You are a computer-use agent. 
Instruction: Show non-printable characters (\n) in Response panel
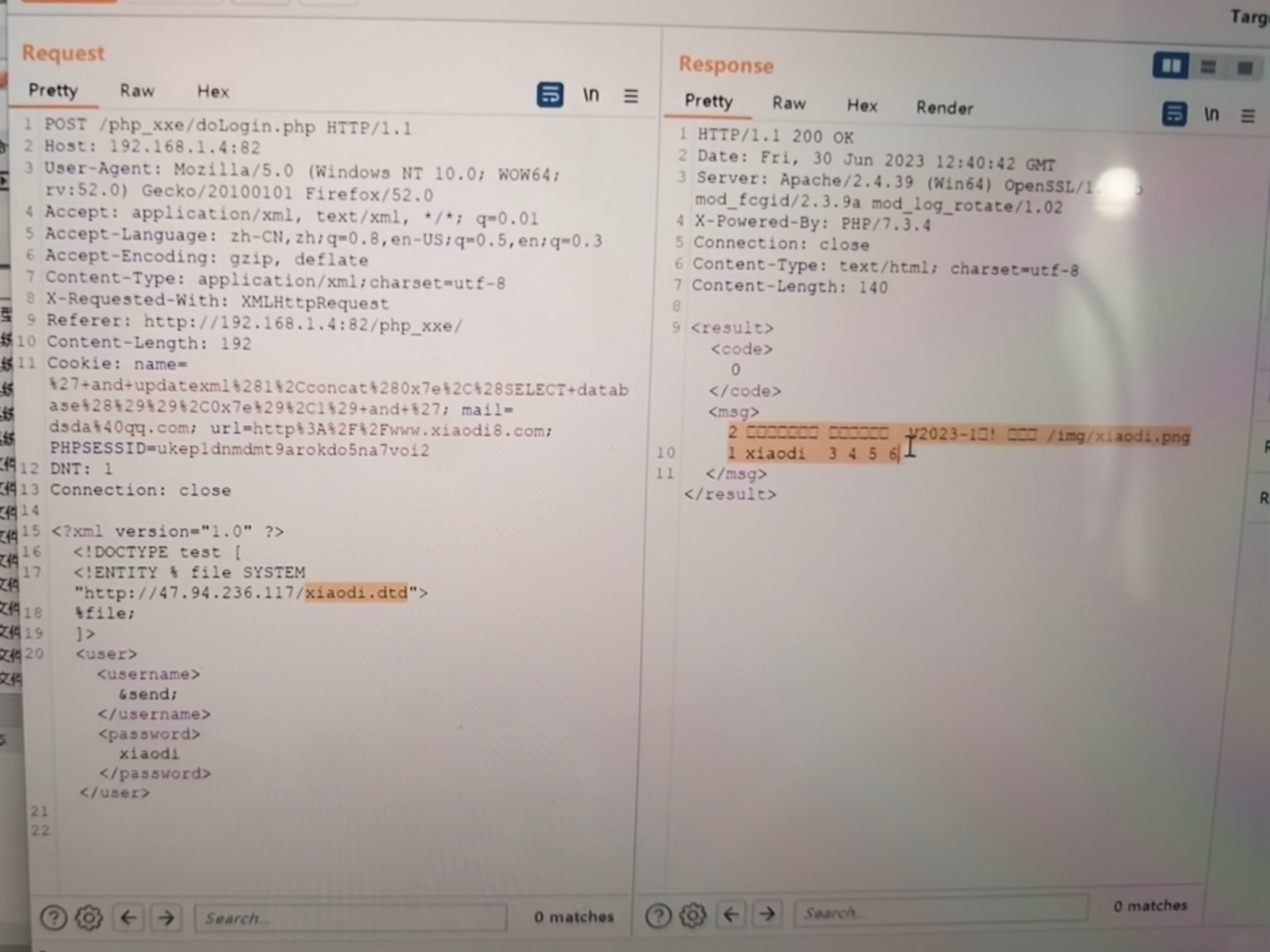1210,114
